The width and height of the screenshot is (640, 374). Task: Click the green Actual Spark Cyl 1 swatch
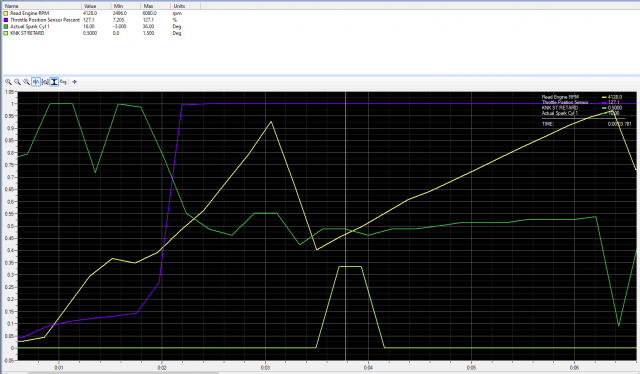coord(6,26)
